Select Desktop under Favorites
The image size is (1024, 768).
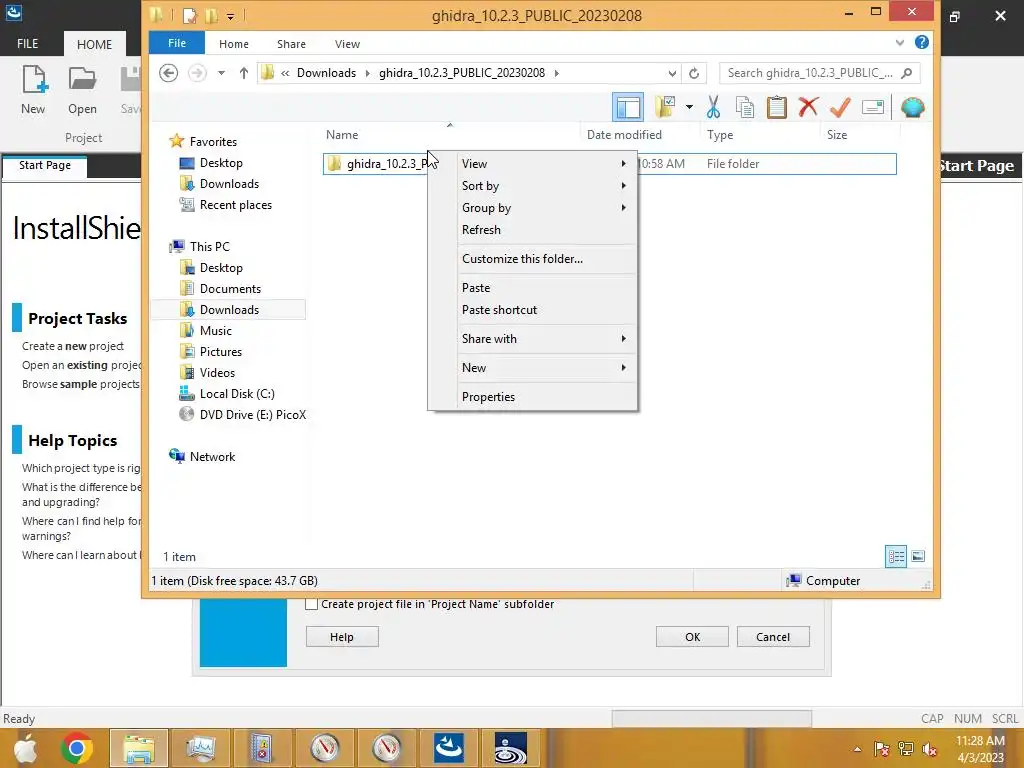pyautogui.click(x=221, y=163)
